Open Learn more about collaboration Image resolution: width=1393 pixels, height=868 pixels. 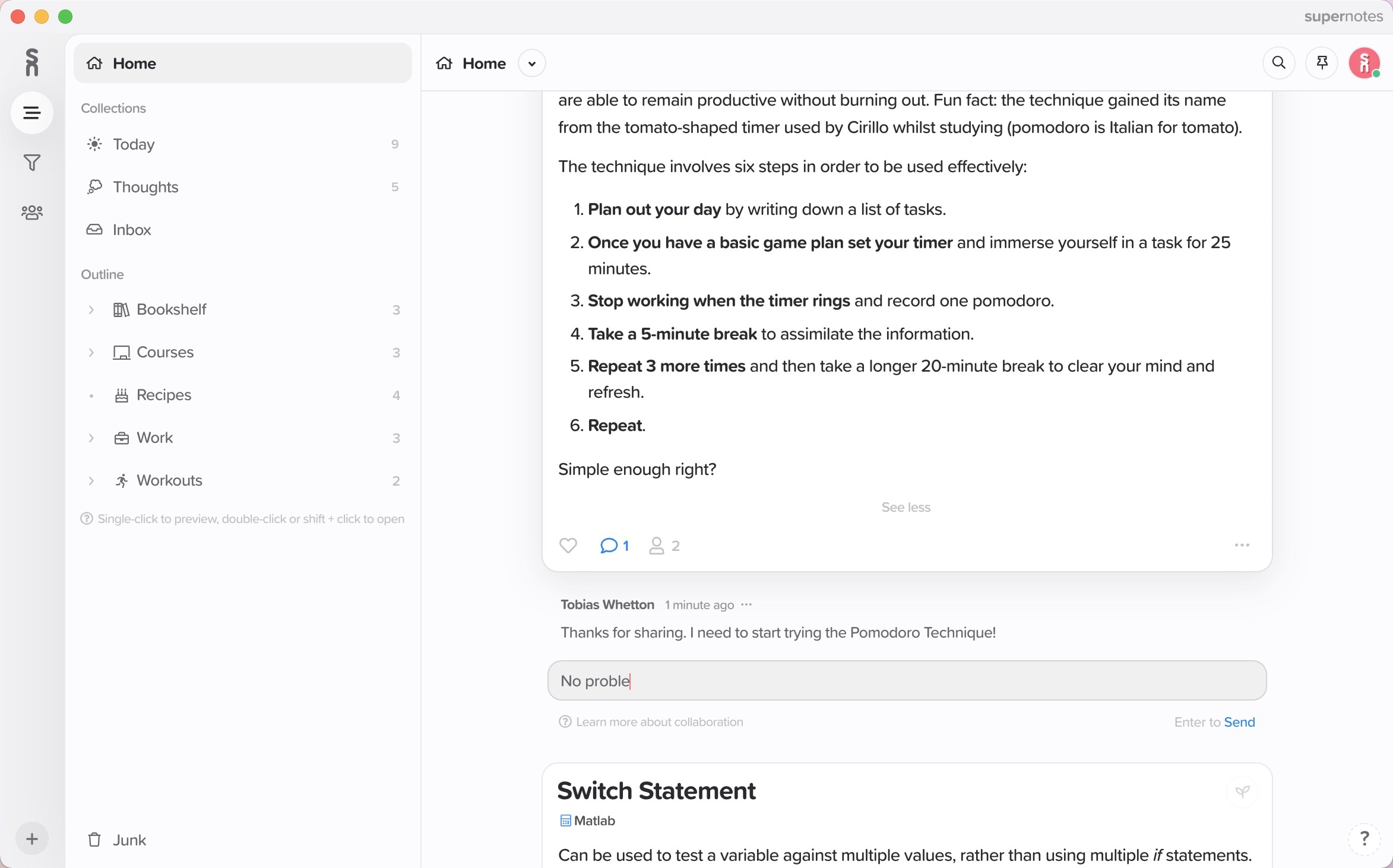[659, 721]
